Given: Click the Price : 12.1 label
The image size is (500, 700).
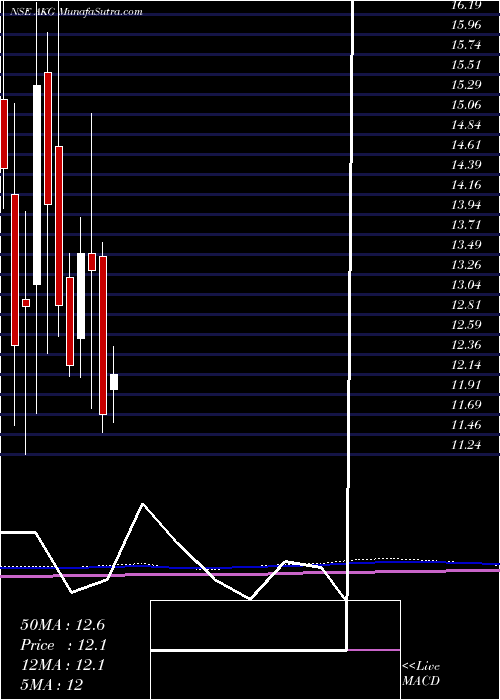Looking at the screenshot, I should tap(63, 645).
